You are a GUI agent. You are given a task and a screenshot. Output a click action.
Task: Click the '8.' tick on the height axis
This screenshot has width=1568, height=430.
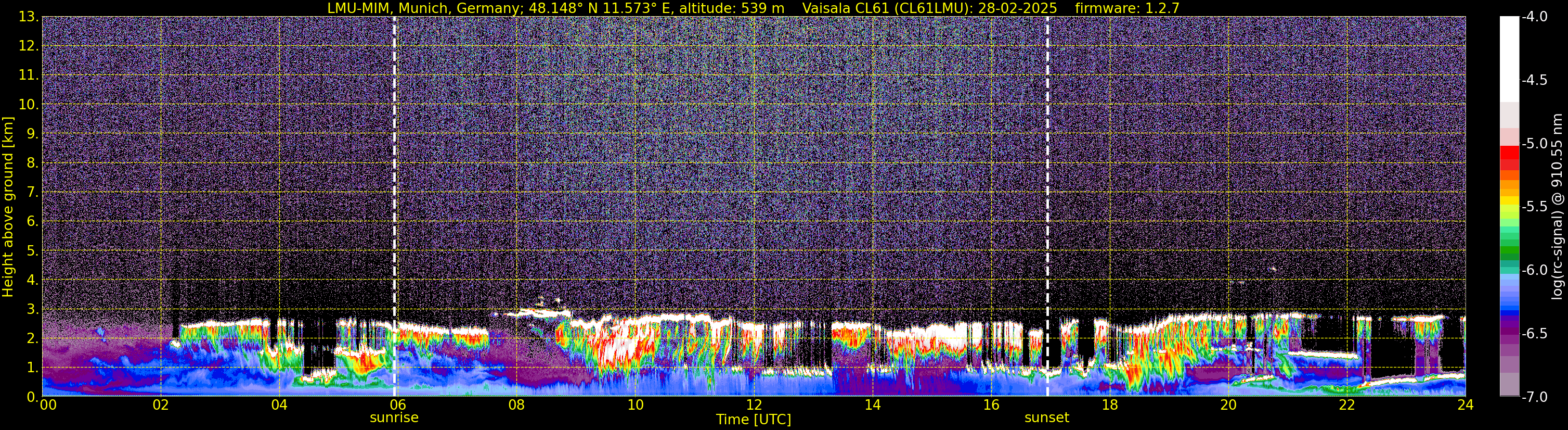(33, 163)
